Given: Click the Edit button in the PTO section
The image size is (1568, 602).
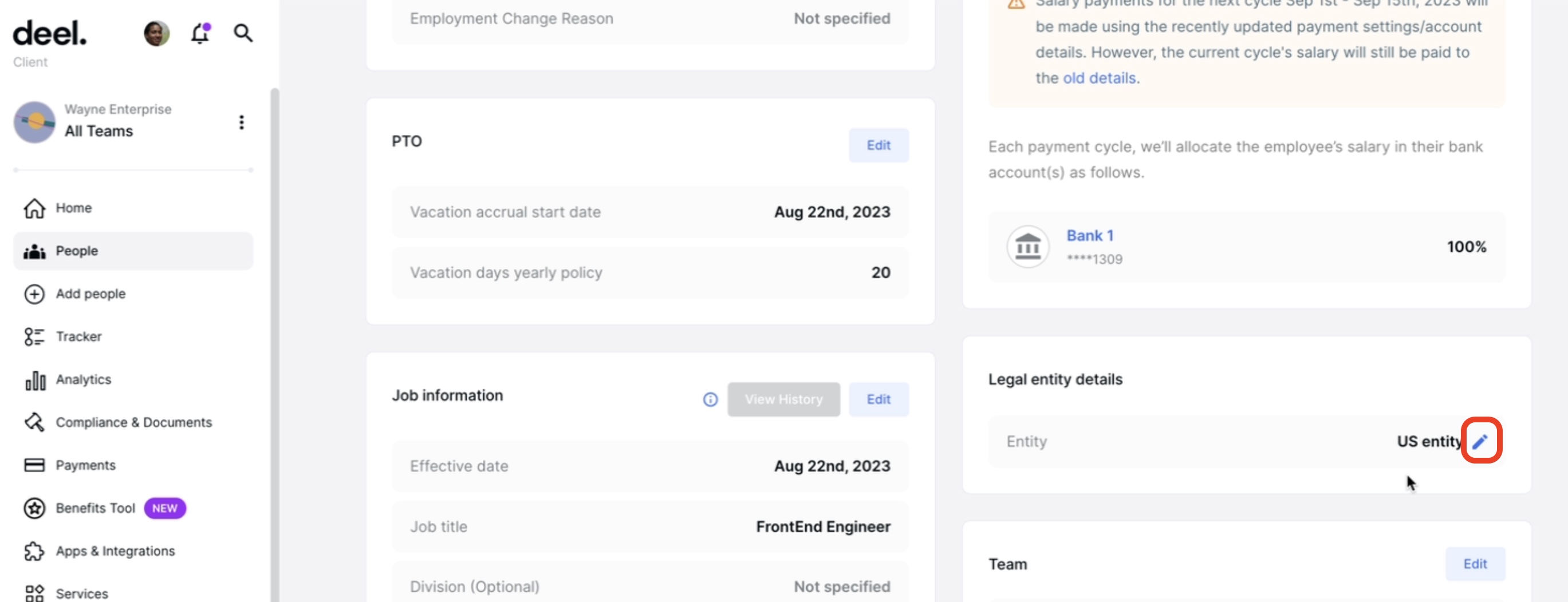Looking at the screenshot, I should point(878,145).
